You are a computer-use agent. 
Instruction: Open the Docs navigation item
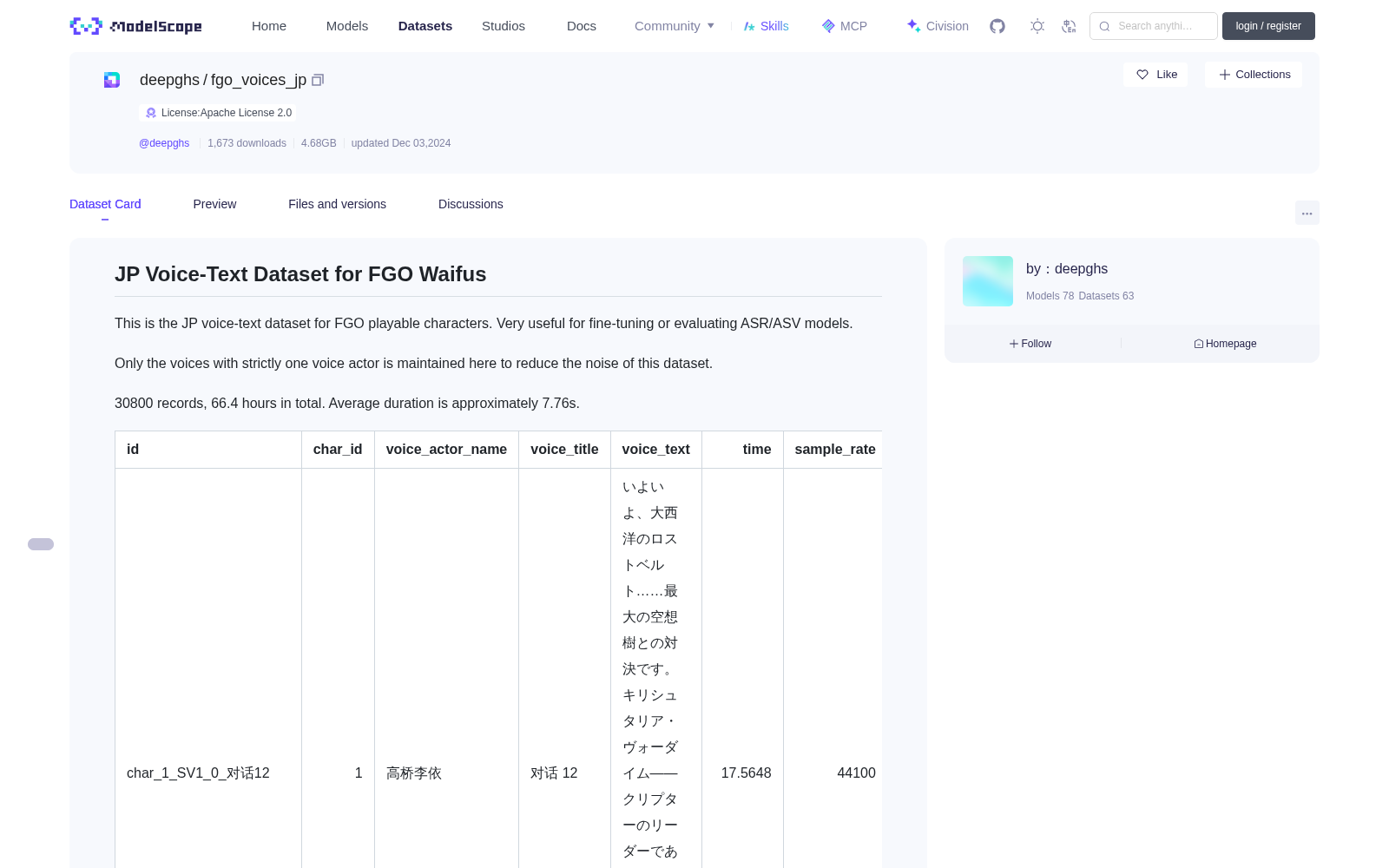(582, 26)
